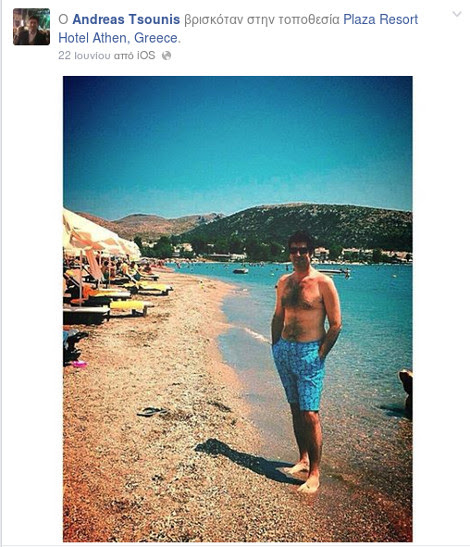Click the boat floating in the photo
The image size is (470, 547).
pos(241,271)
